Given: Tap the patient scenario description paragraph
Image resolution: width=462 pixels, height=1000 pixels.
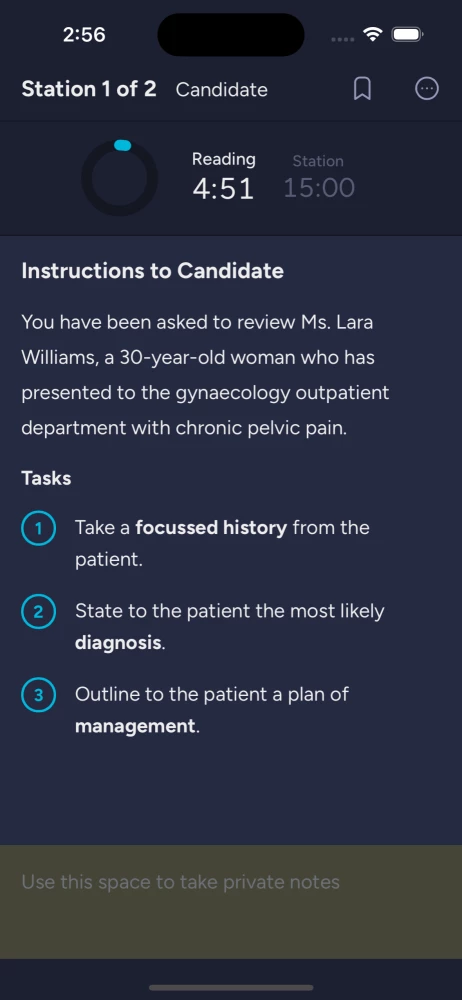Looking at the screenshot, I should click(x=205, y=375).
